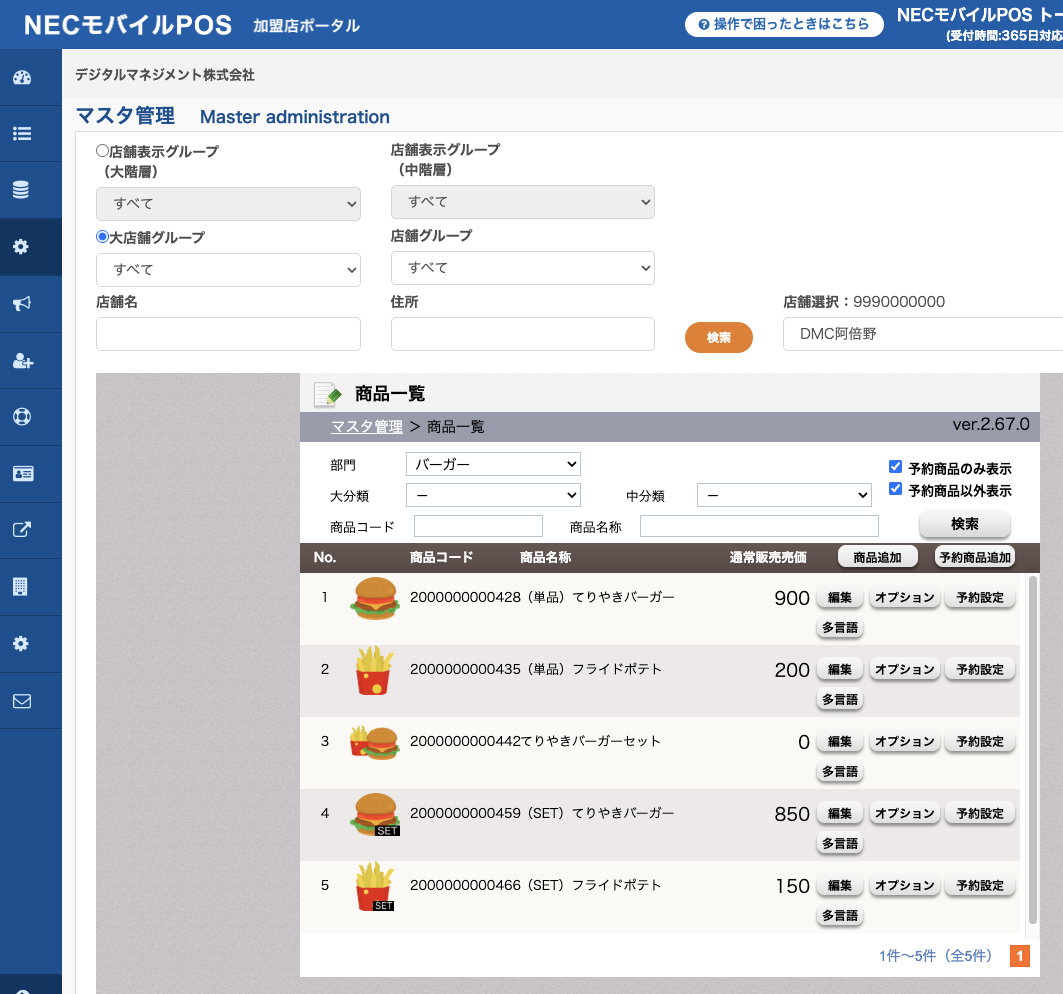Screen dimensions: 1063x994
Task: Click the orange 検索 store search button
Action: click(719, 338)
